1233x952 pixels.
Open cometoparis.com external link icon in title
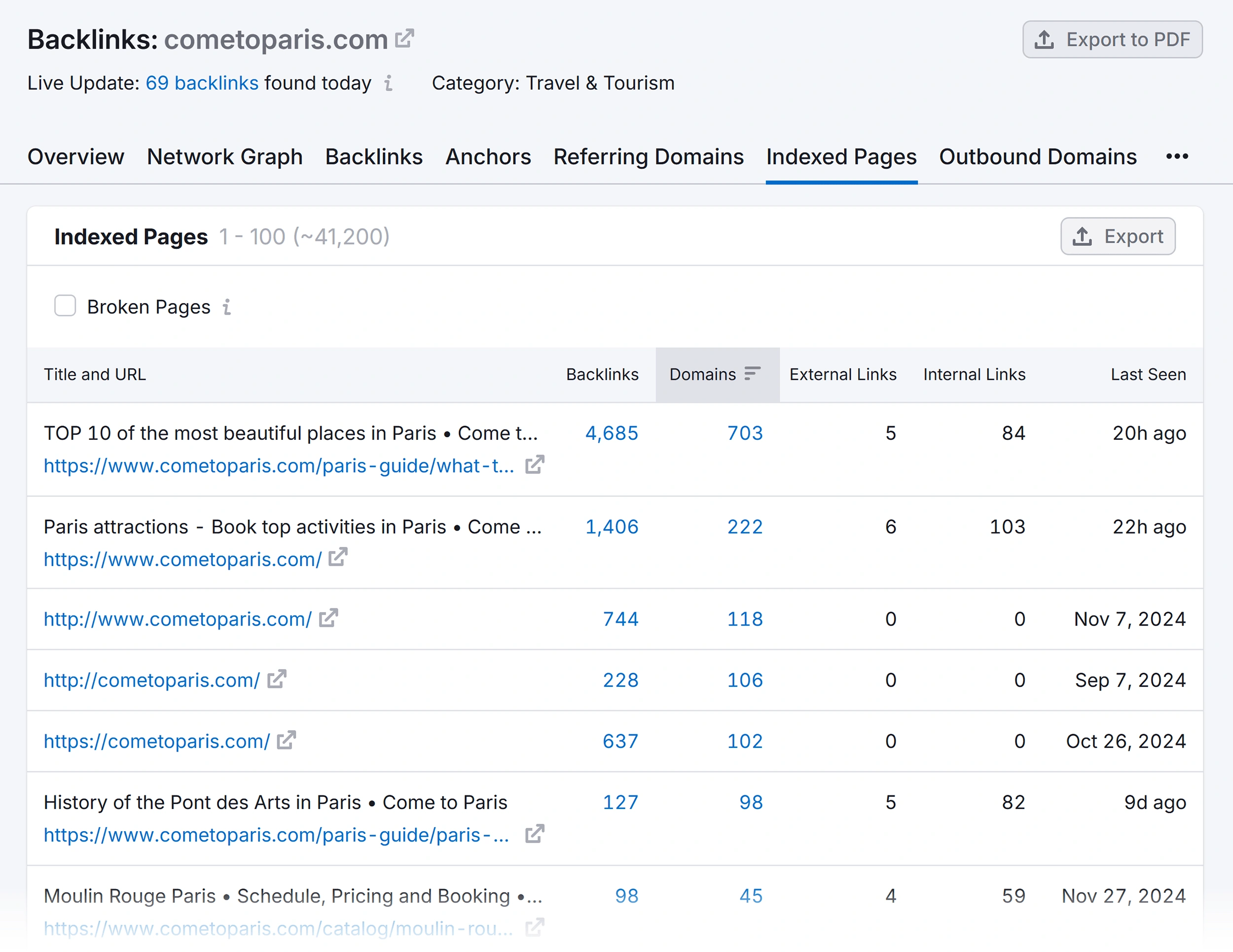point(404,38)
